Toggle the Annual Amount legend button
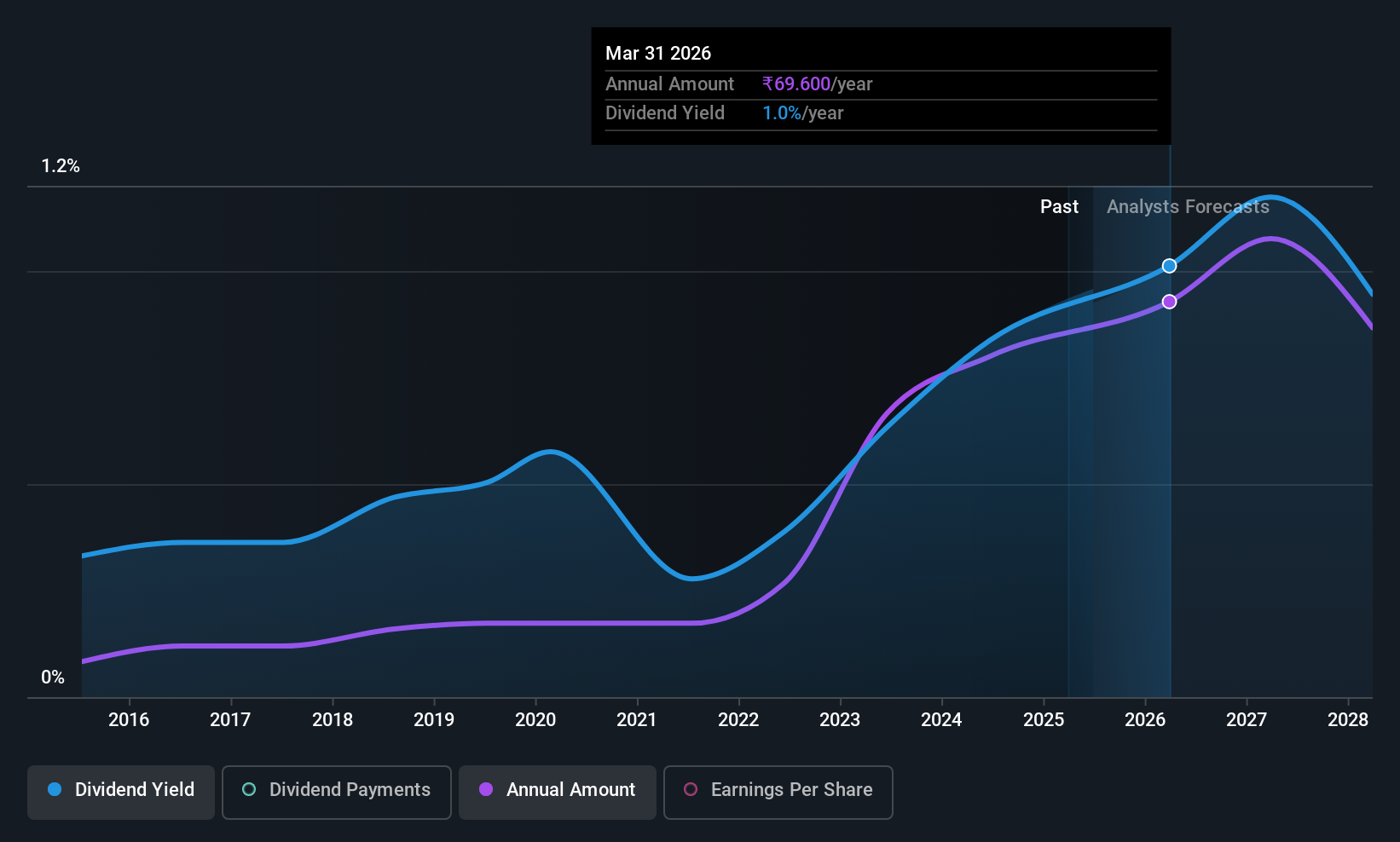 [558, 792]
